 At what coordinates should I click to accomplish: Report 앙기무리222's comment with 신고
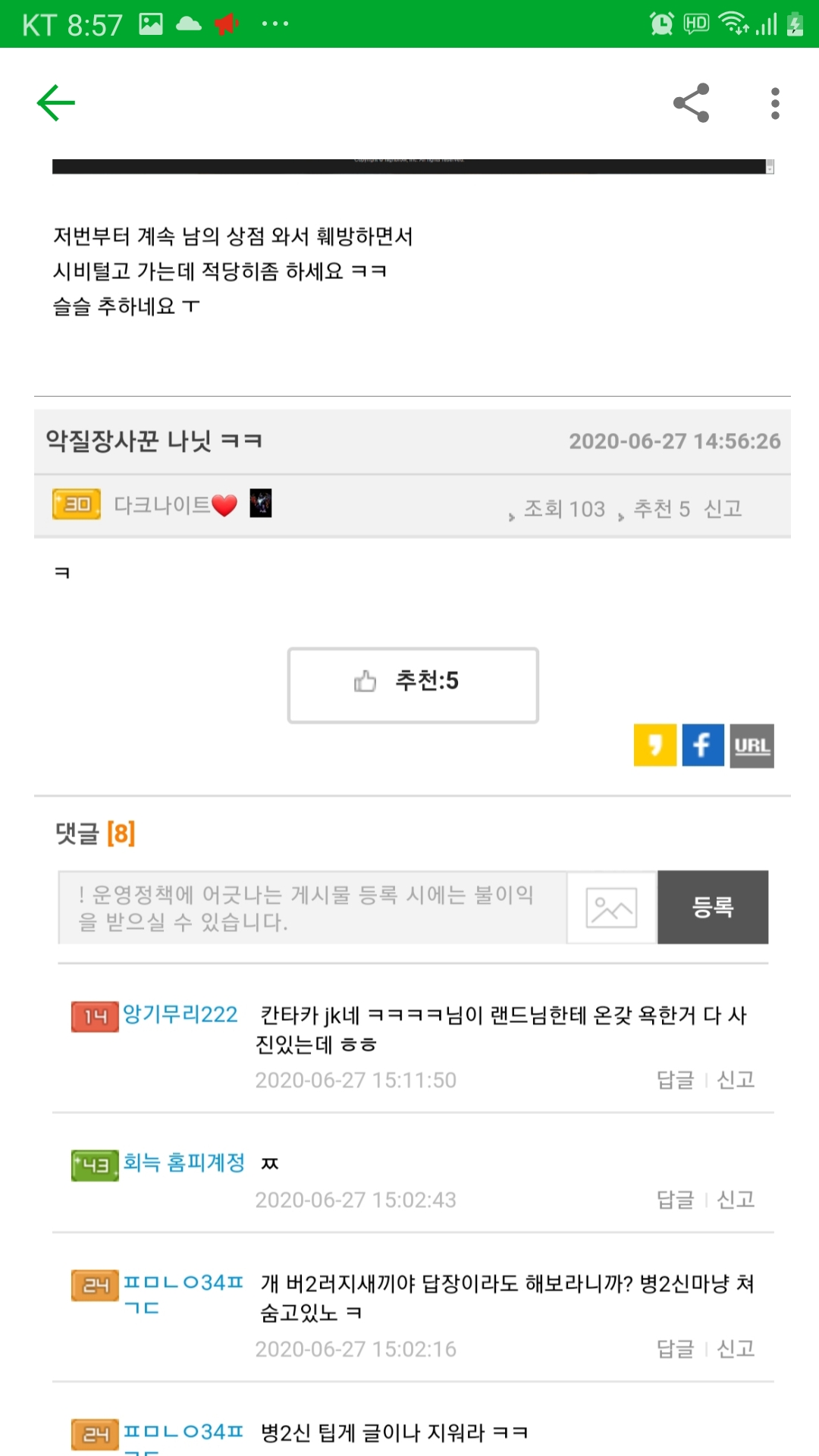tap(736, 1080)
